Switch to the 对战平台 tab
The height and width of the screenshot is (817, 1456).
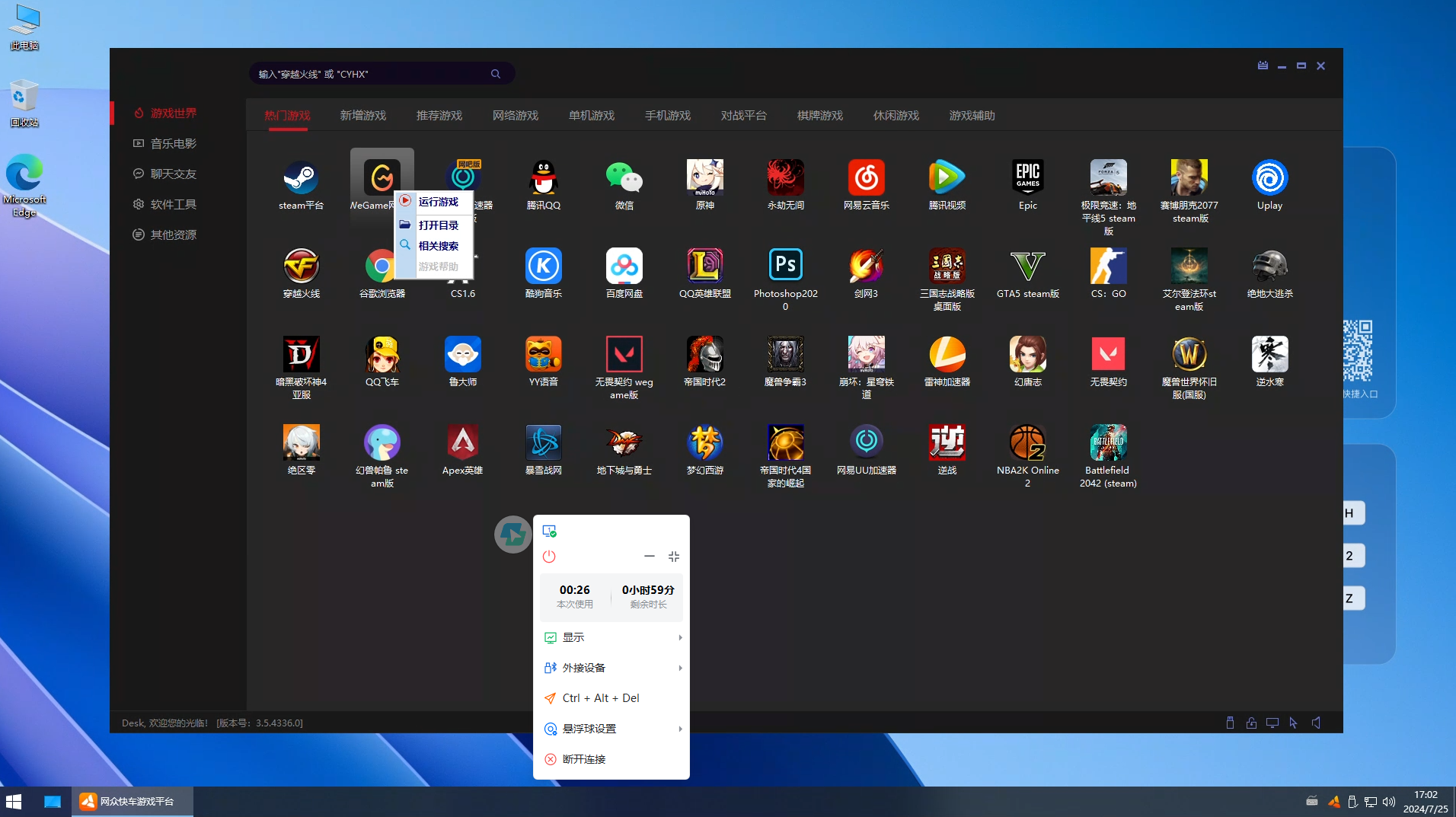744,116
